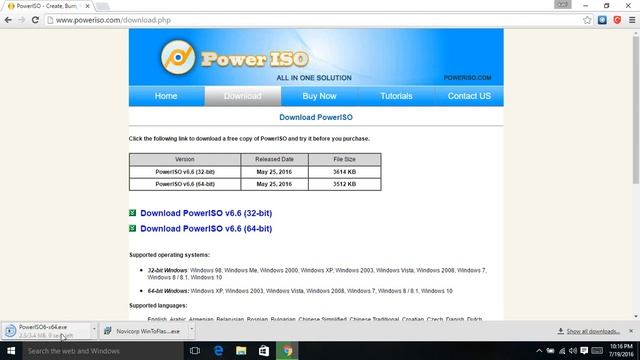Click the page vertical scrollbar thumb
The width and height of the screenshot is (640, 360).
pos(636,110)
